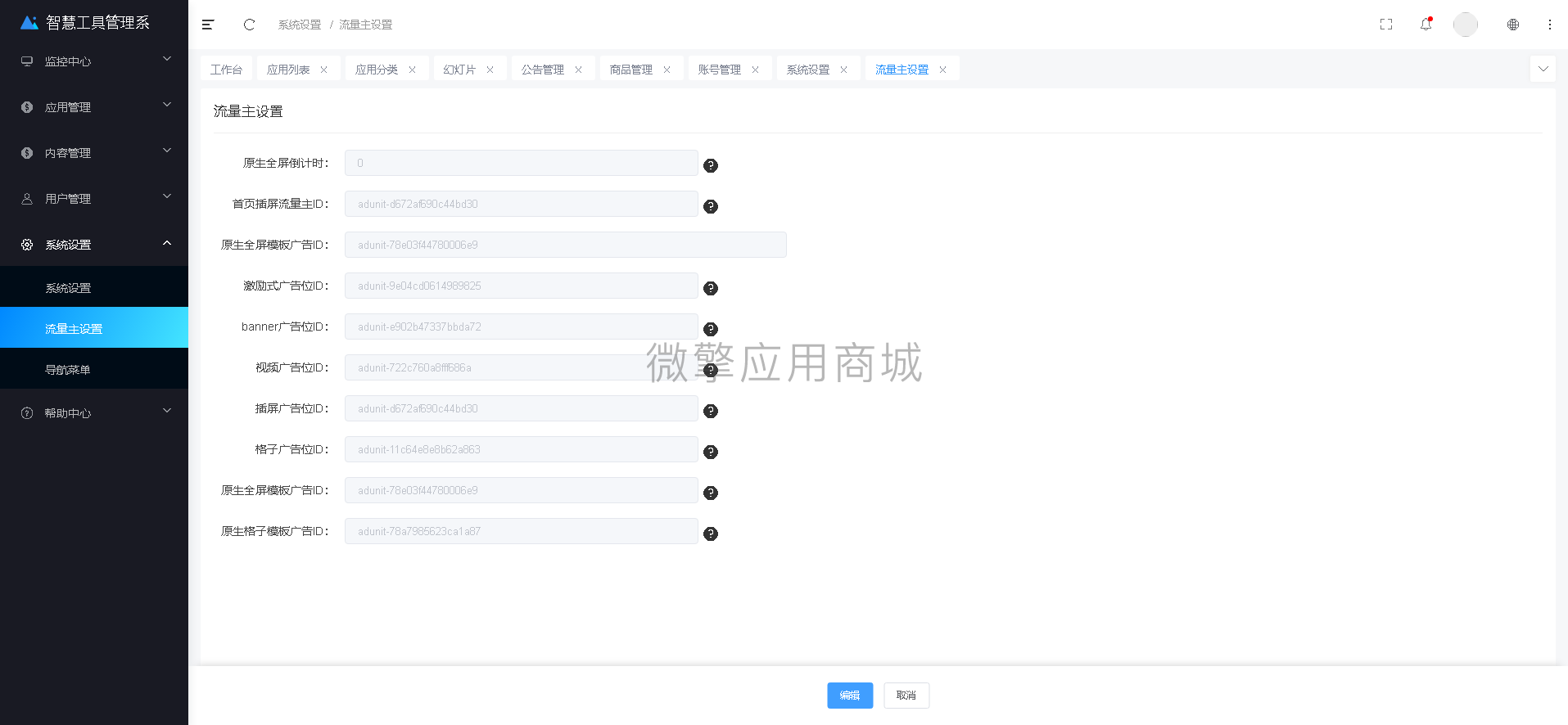Expand the 用户管理 sidebar menu

tap(94, 199)
